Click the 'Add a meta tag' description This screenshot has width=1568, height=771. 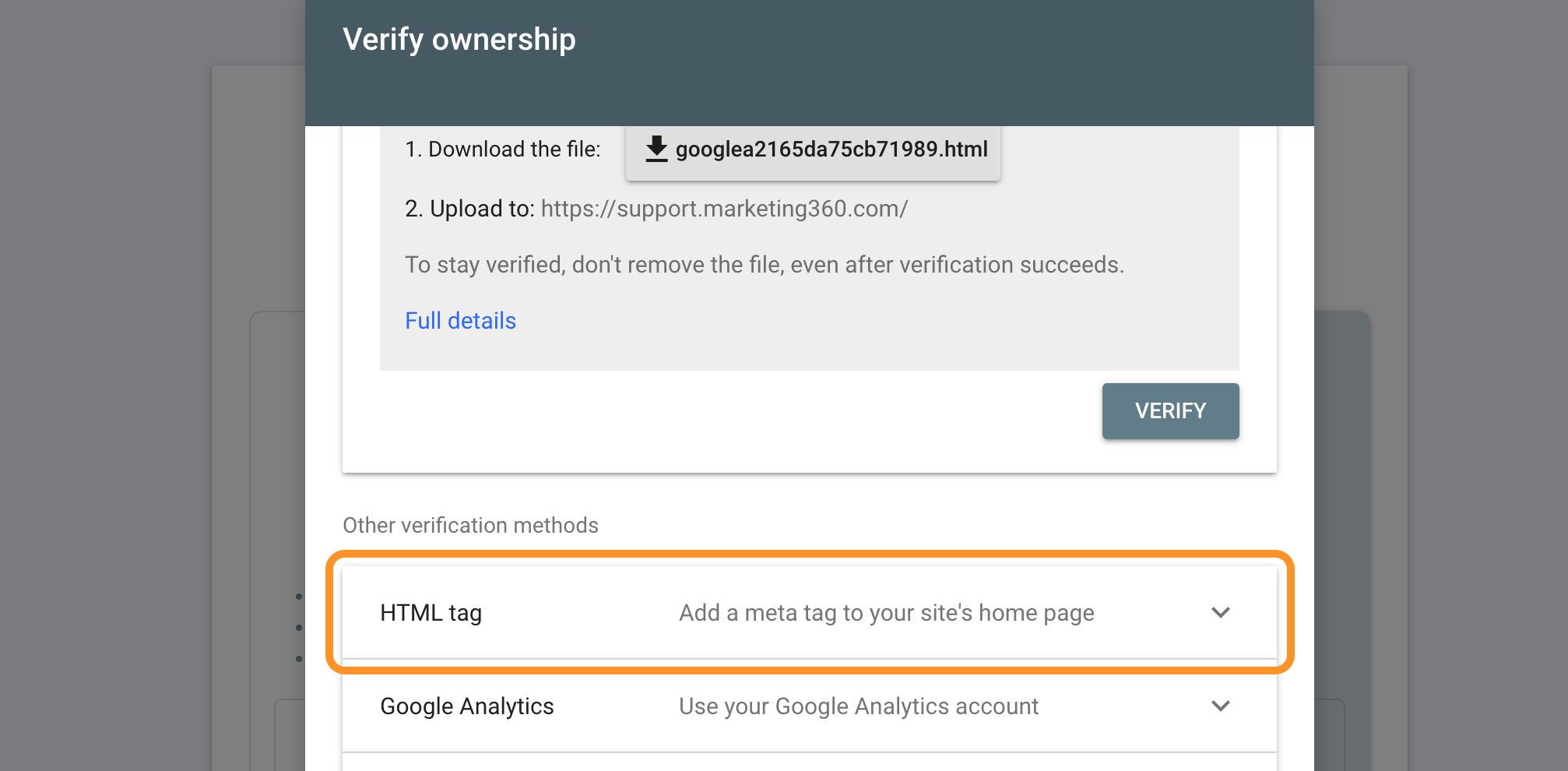click(886, 613)
